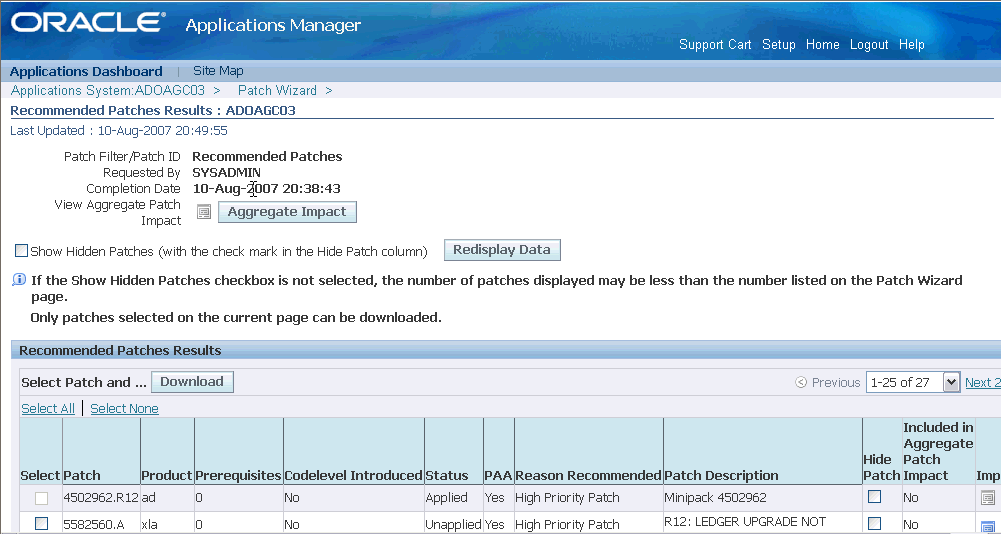Click the Last Updated timestamp text
This screenshot has width=1001, height=534.
point(119,131)
